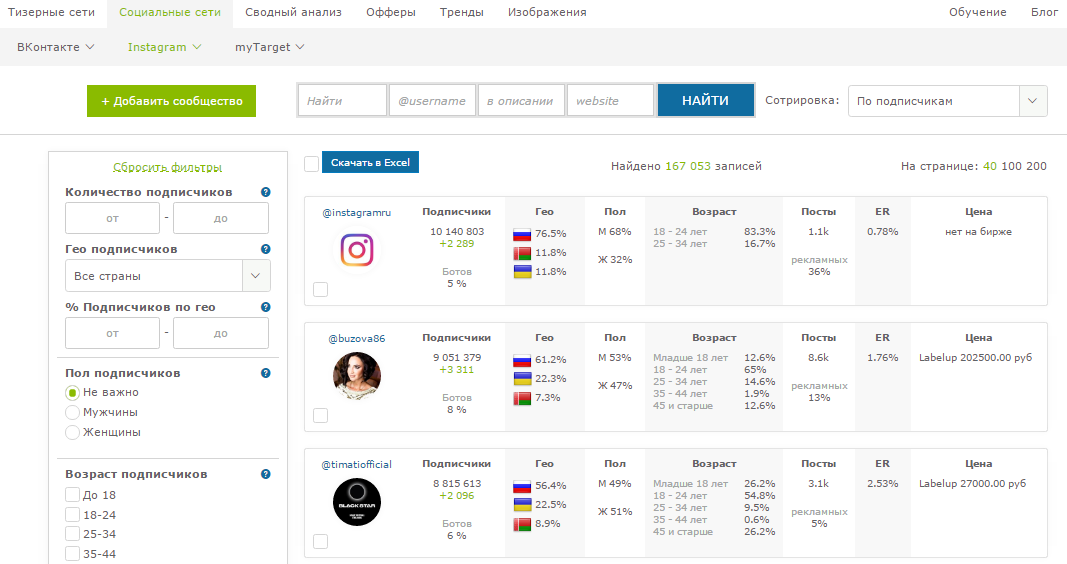This screenshot has height=564, width=1067.
Task: Select the Женщины radio option
Action: (x=72, y=433)
